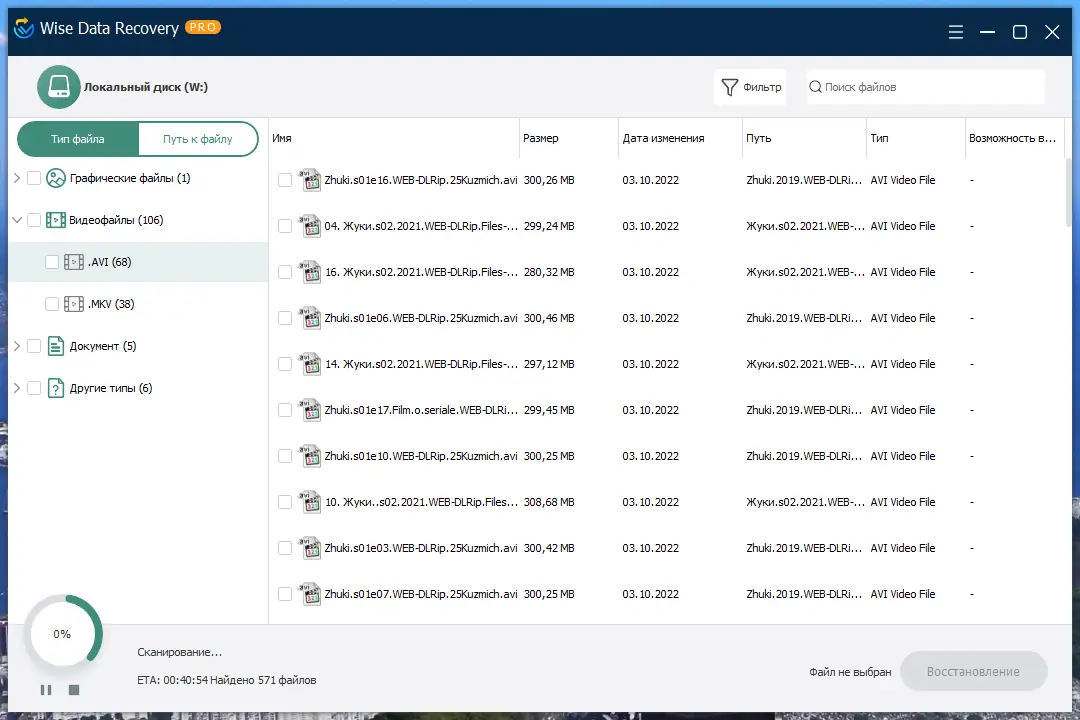Sort by the Тип column header

[915, 138]
